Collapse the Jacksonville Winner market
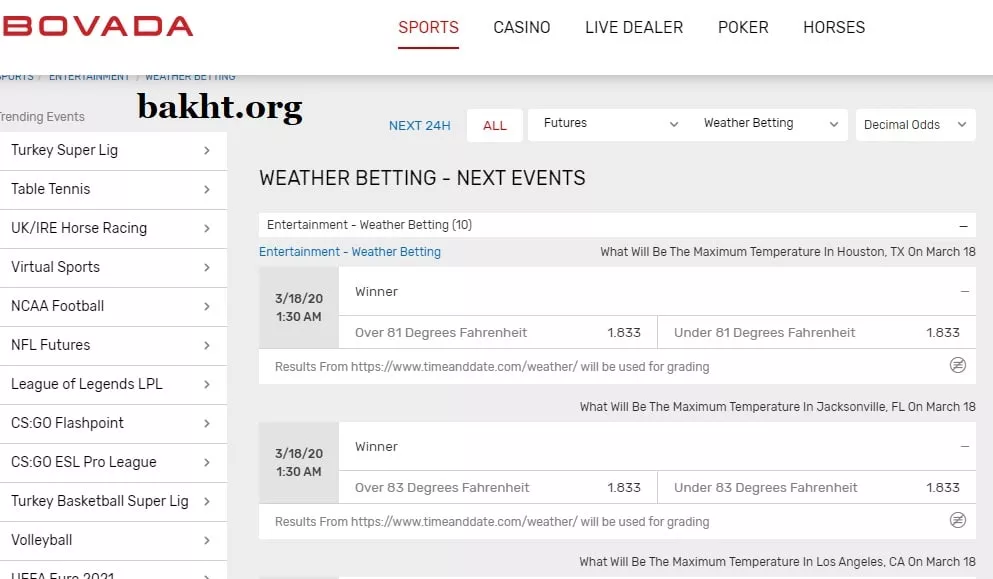 964,447
